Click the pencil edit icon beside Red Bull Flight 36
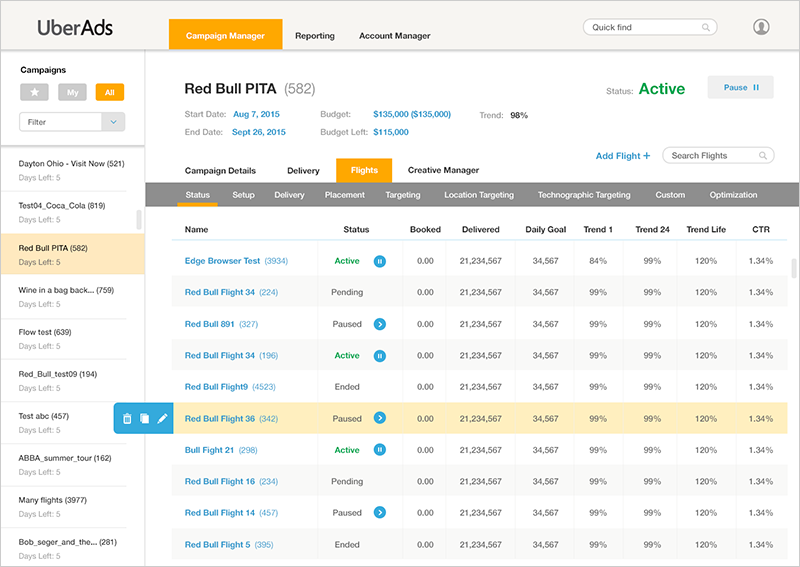 162,418
